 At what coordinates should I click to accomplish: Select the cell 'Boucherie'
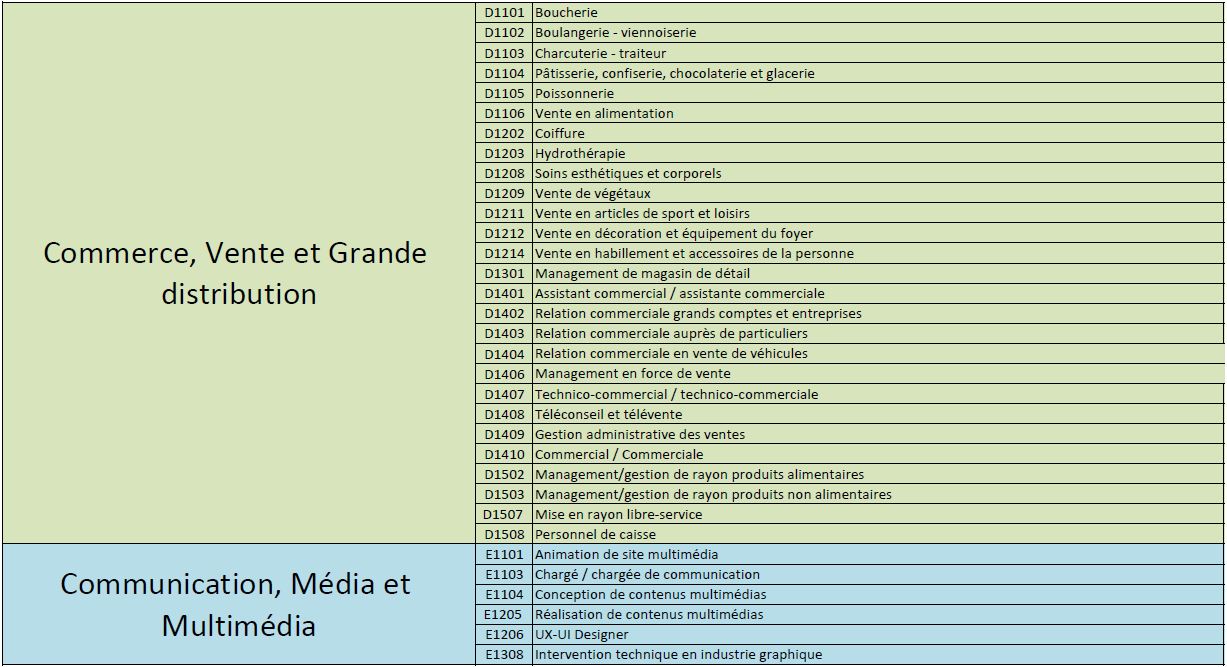coord(879,13)
